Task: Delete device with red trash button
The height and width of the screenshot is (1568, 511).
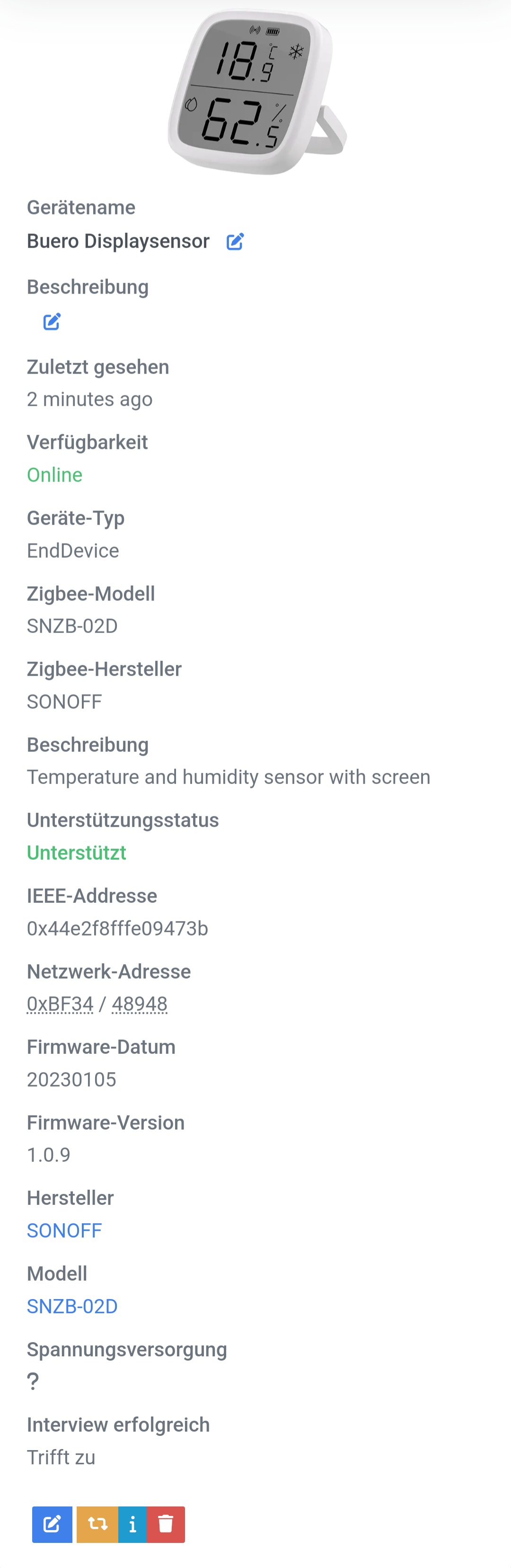Action: click(x=166, y=1523)
